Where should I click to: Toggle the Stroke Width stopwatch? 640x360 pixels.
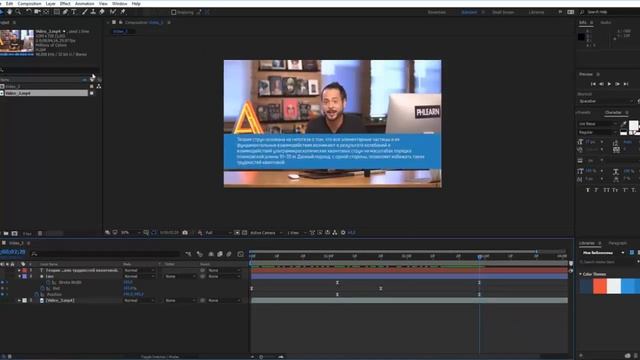click(x=48, y=282)
